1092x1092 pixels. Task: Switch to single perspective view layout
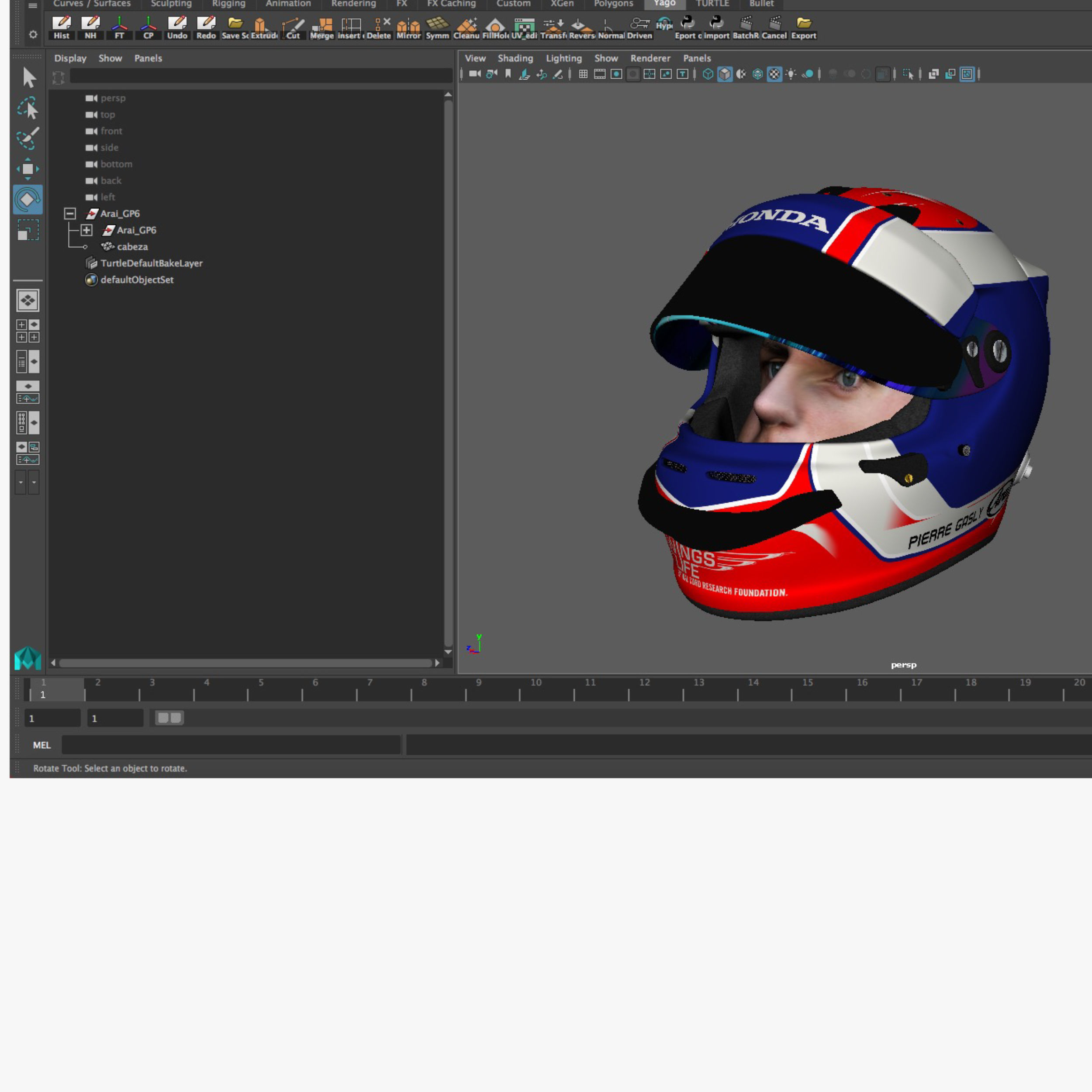28,301
